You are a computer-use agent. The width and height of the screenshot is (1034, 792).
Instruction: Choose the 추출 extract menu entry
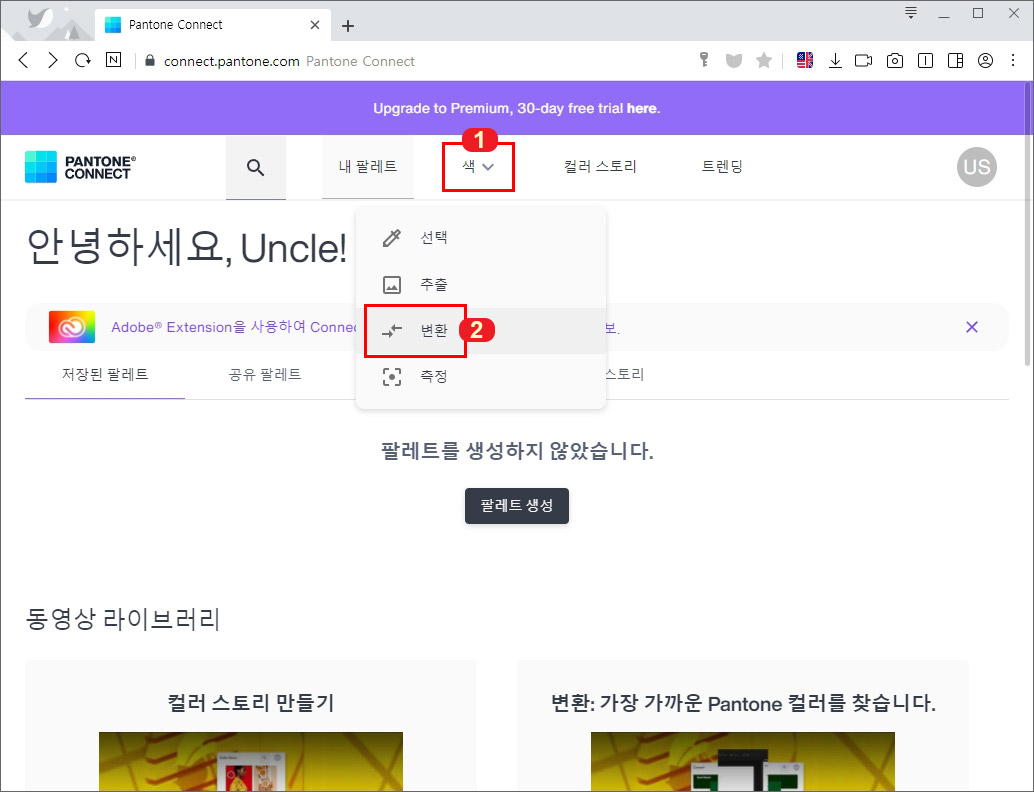[481, 284]
